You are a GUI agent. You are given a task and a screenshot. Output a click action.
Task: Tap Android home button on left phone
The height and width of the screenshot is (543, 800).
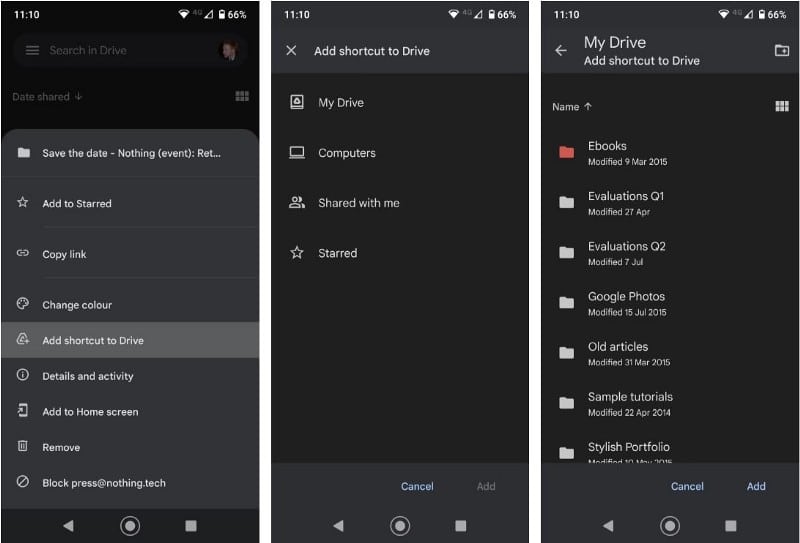tap(130, 526)
